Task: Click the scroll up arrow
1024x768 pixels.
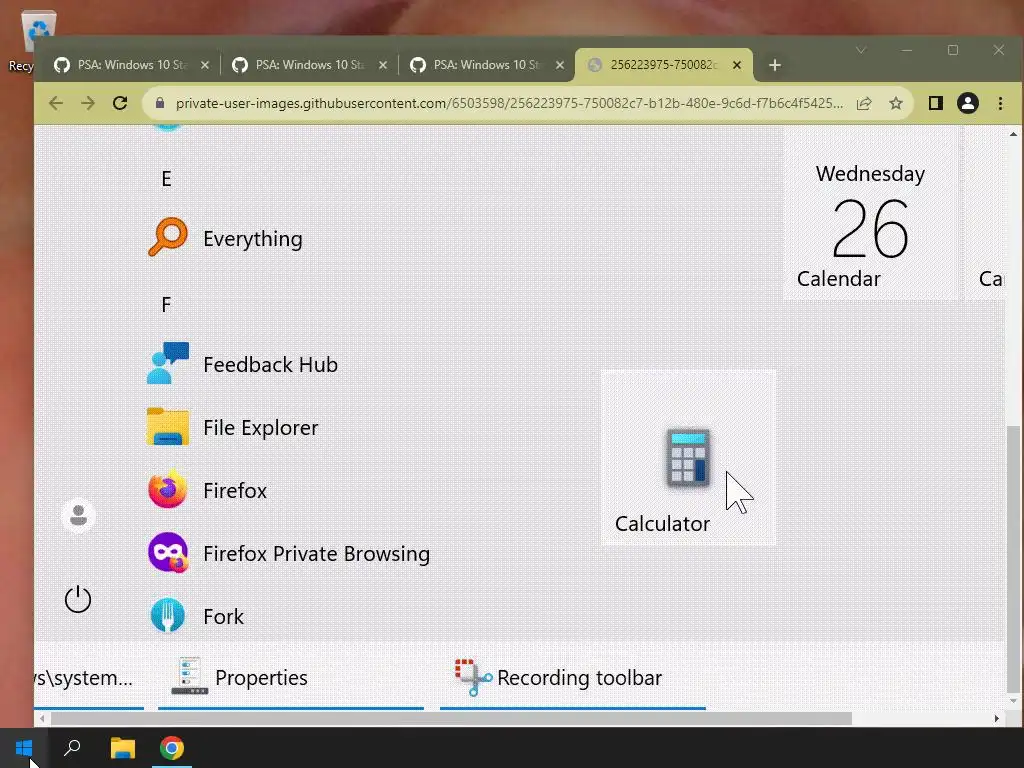Action: click(x=1013, y=134)
